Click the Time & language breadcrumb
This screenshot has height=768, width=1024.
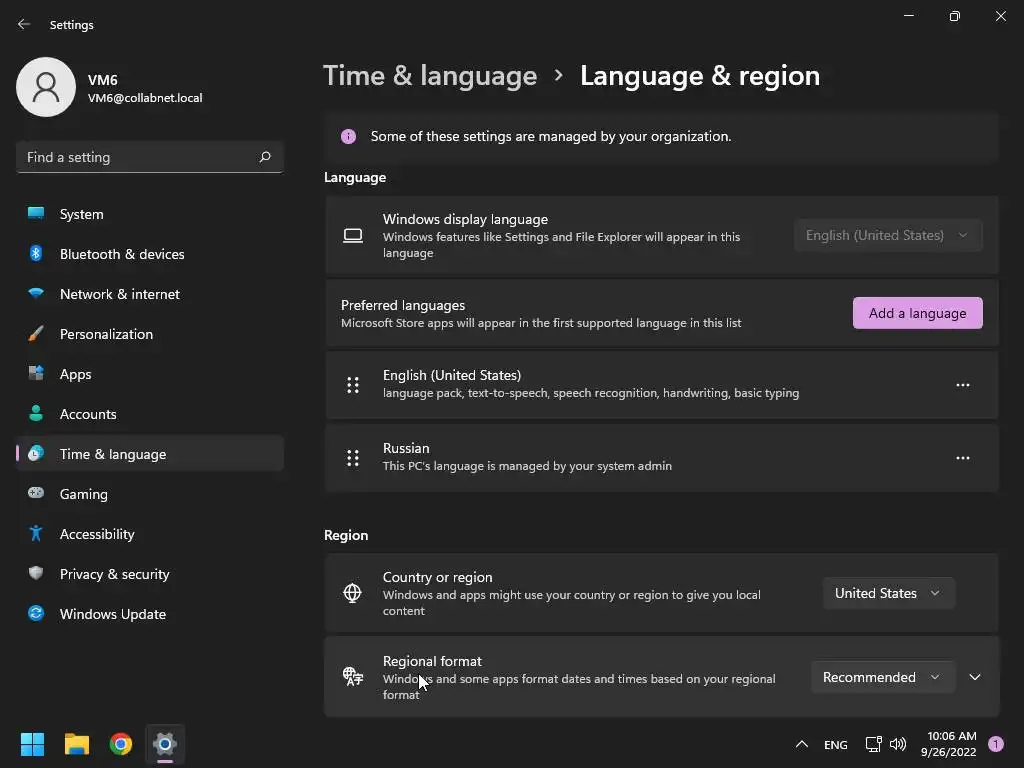pos(430,76)
